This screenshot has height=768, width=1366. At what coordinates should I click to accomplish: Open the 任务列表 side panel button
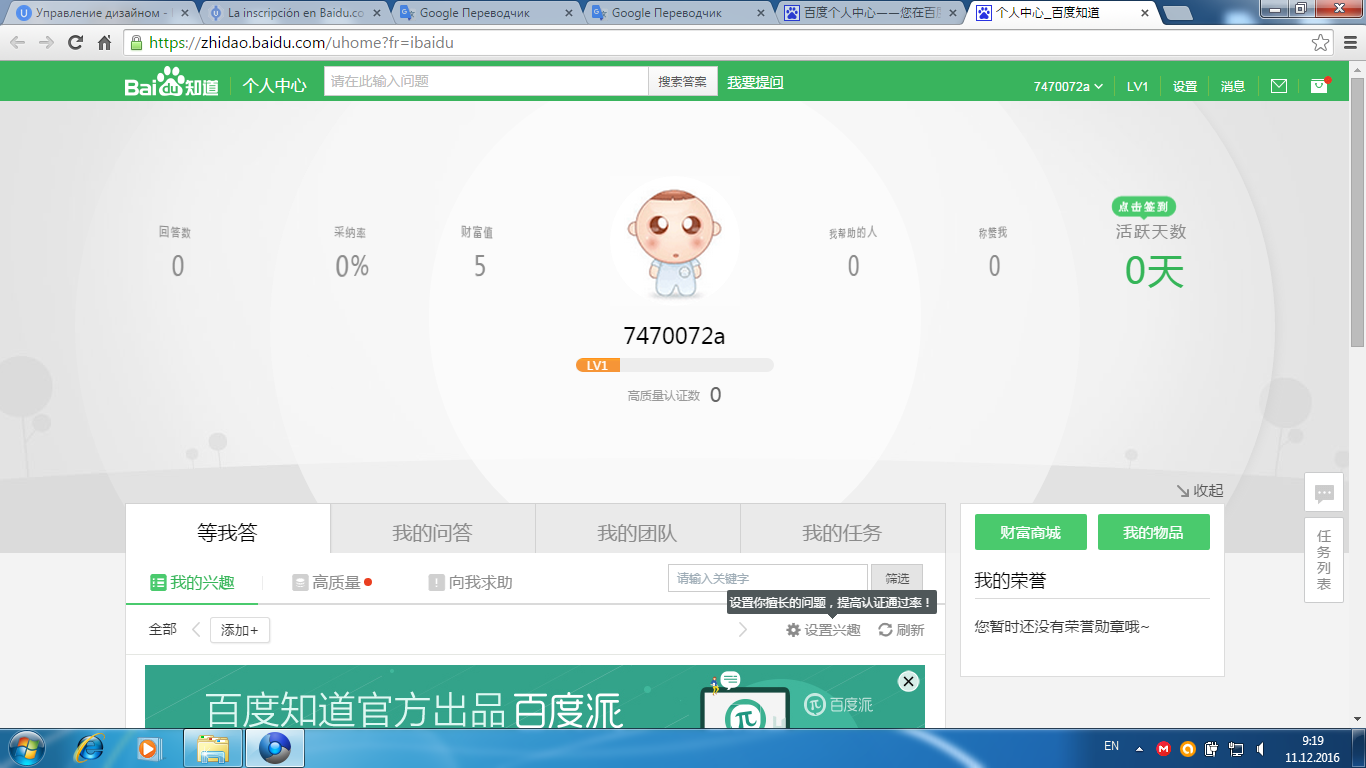pos(1324,560)
